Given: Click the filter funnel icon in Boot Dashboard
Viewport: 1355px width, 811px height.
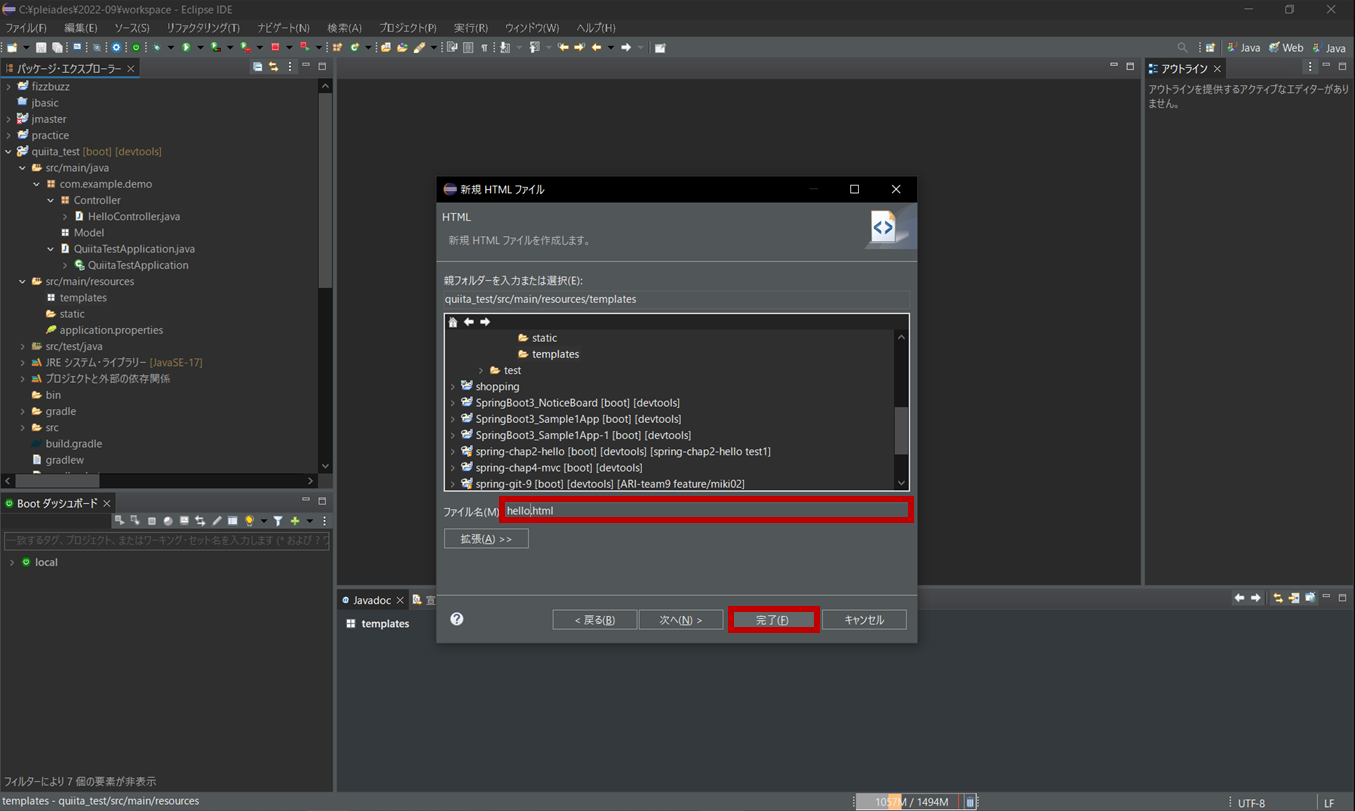Looking at the screenshot, I should click(x=278, y=521).
